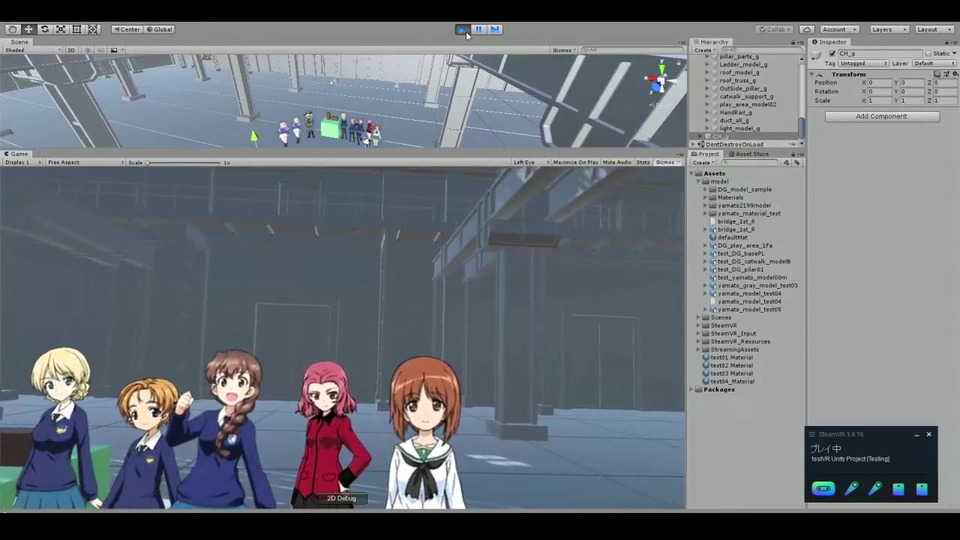Screen dimensions: 960x540
Task: Open the Account dropdown
Action: (839, 29)
